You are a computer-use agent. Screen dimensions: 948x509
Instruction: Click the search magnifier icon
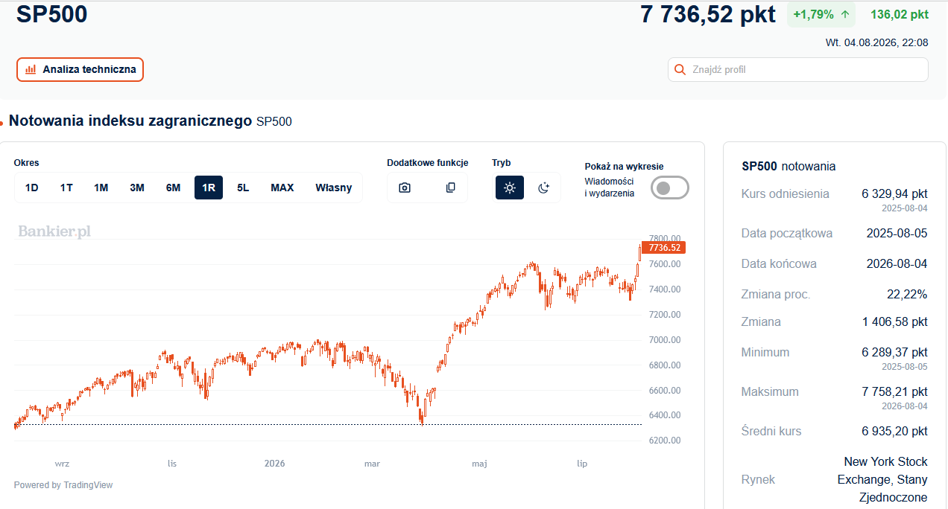[680, 70]
